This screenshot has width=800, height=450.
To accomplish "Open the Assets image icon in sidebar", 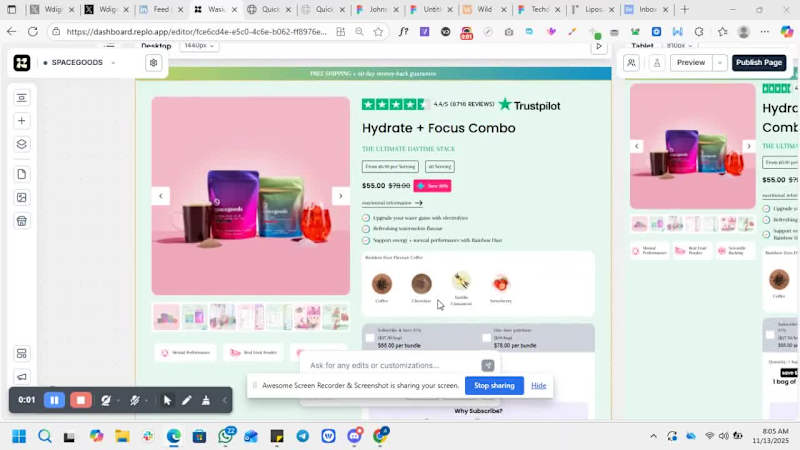I will tap(21, 197).
